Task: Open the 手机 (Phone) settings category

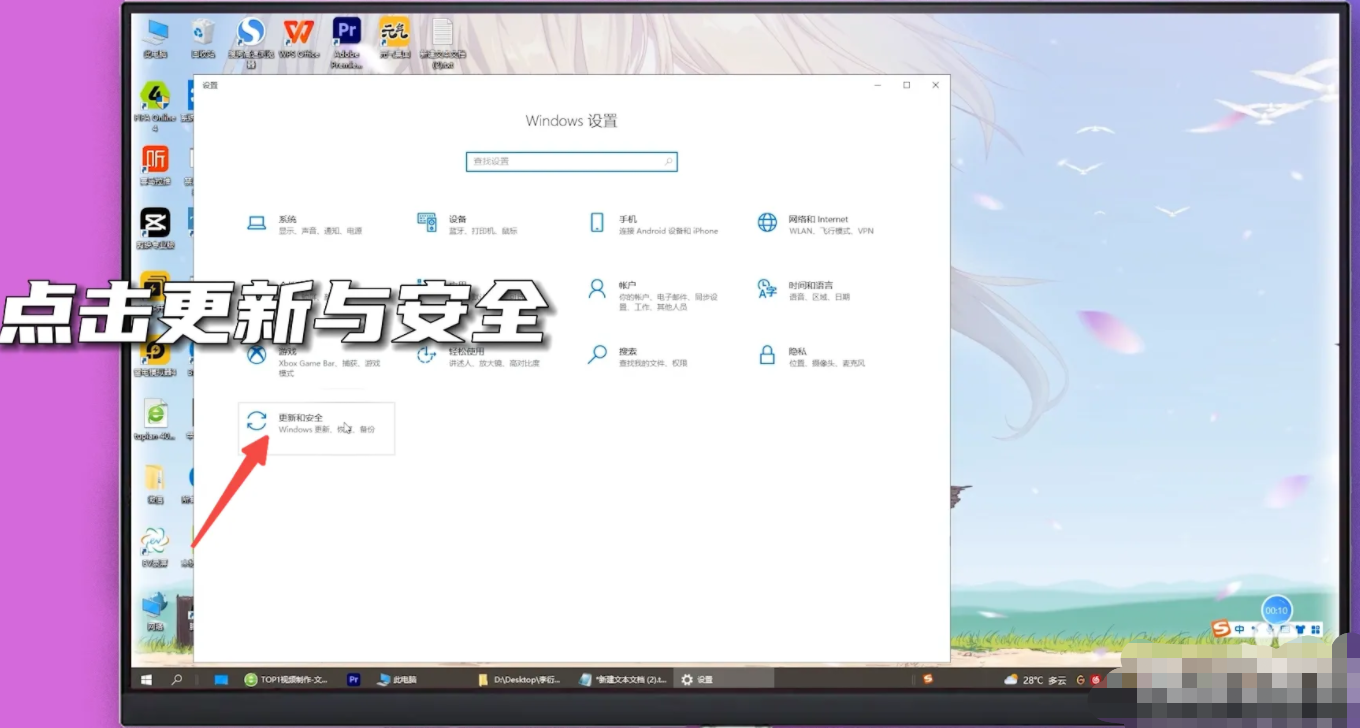Action: click(627, 223)
